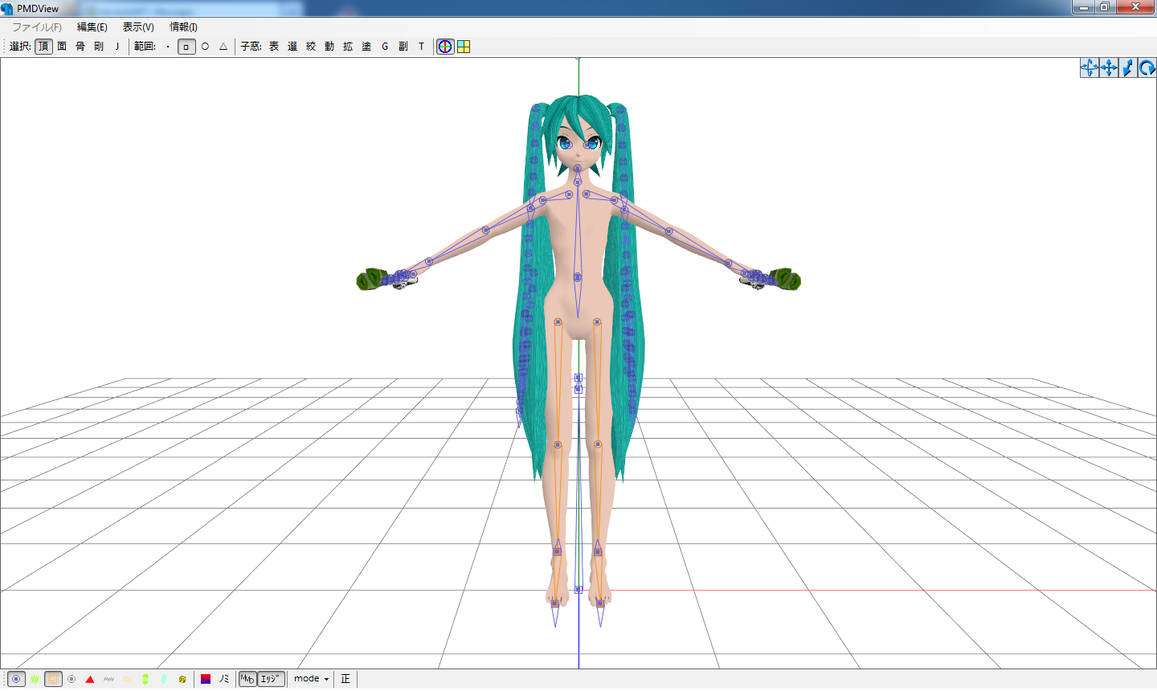The height and width of the screenshot is (691, 1157).
Task: Open the 表示(V) menu
Action: (138, 27)
